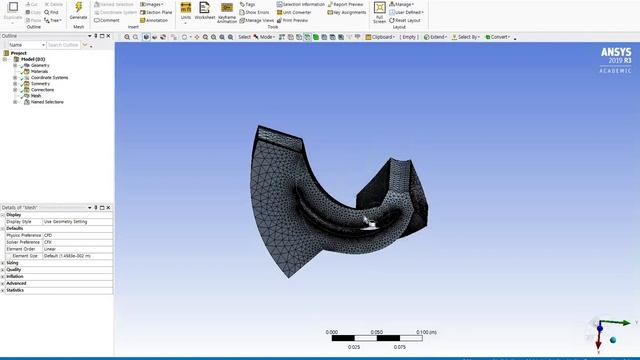Expand the Coordinate Systems tree node
Screen dimensions: 640x360
pyautogui.click(x=15, y=78)
